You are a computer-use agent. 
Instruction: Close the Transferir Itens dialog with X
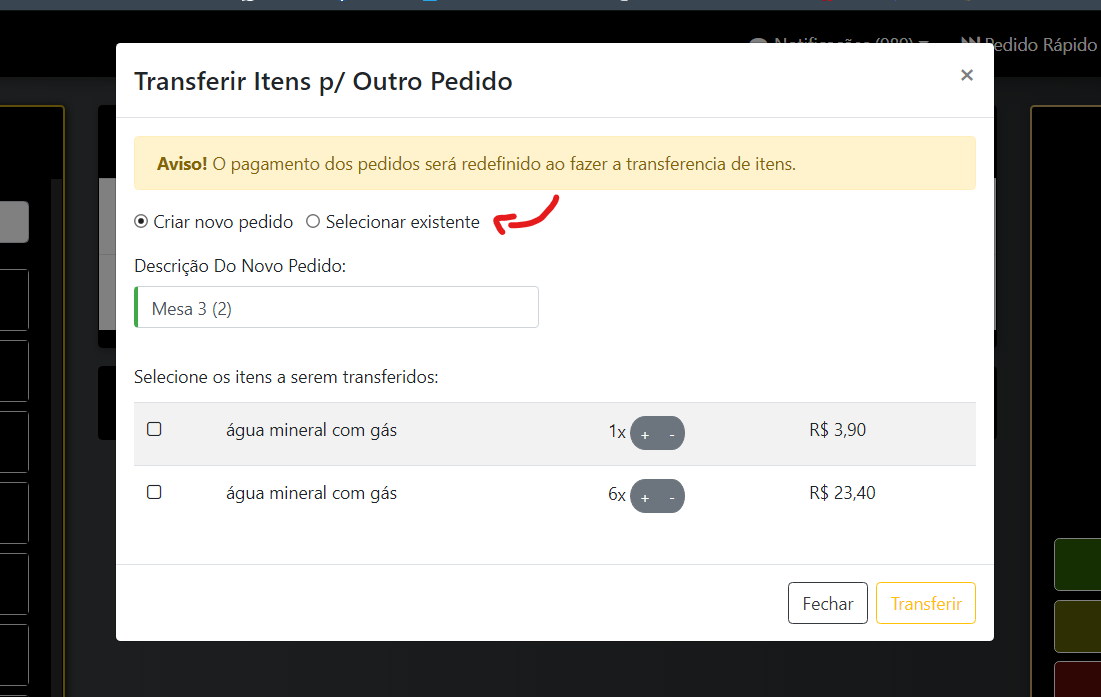point(966,75)
